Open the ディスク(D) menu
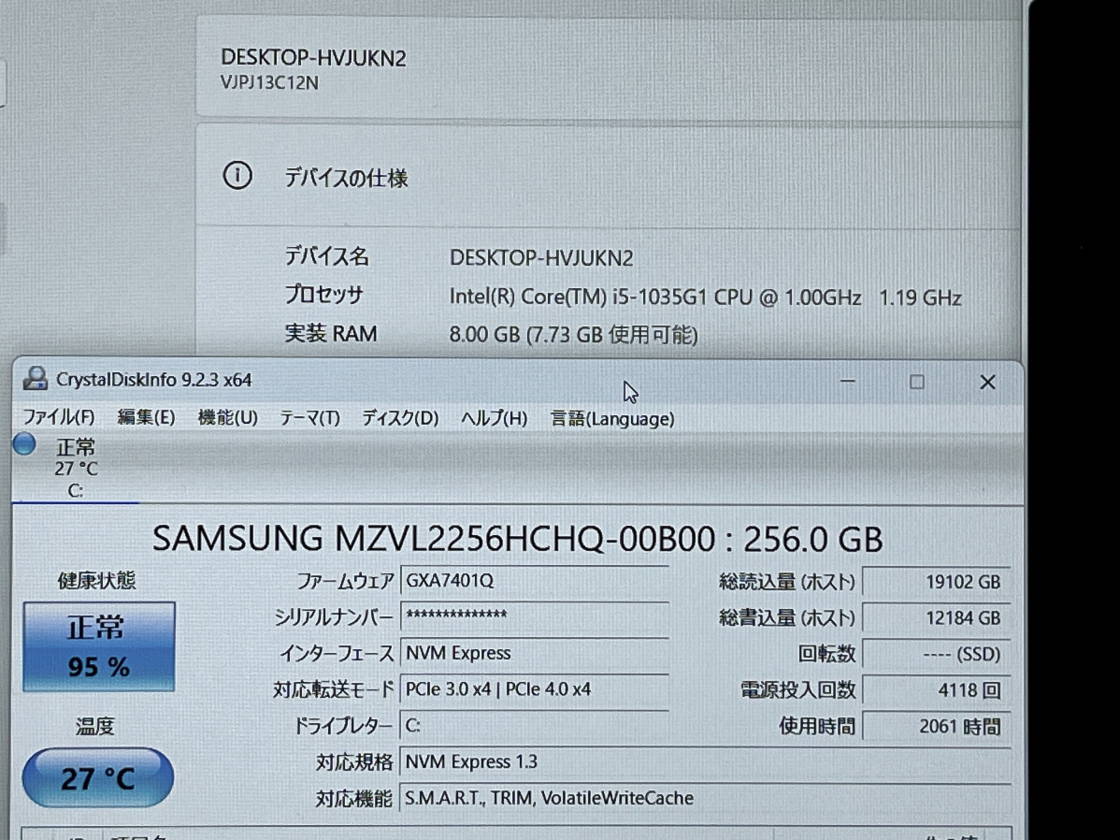Viewport: 1120px width, 840px height. click(400, 418)
